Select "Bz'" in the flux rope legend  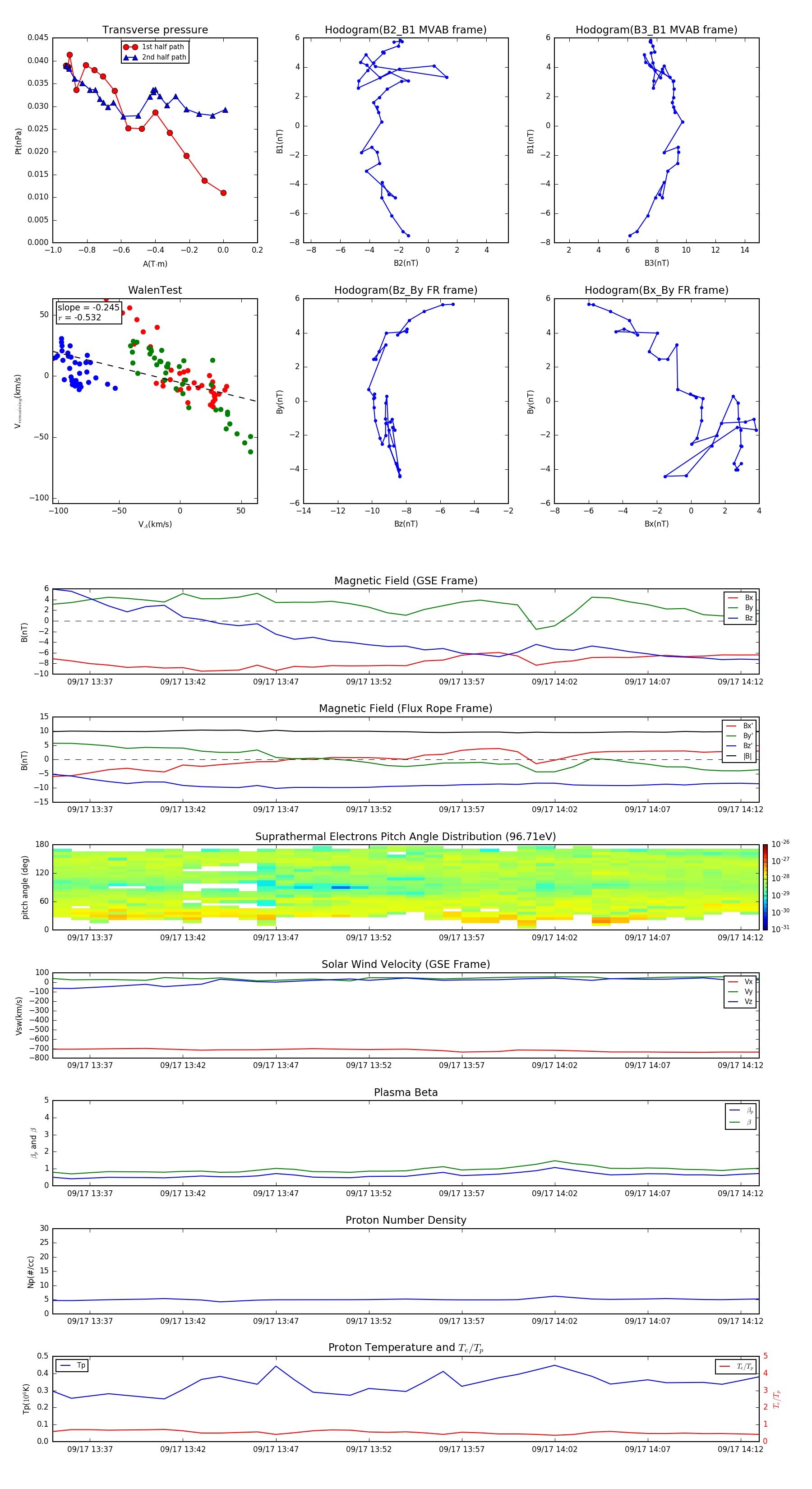click(x=740, y=746)
